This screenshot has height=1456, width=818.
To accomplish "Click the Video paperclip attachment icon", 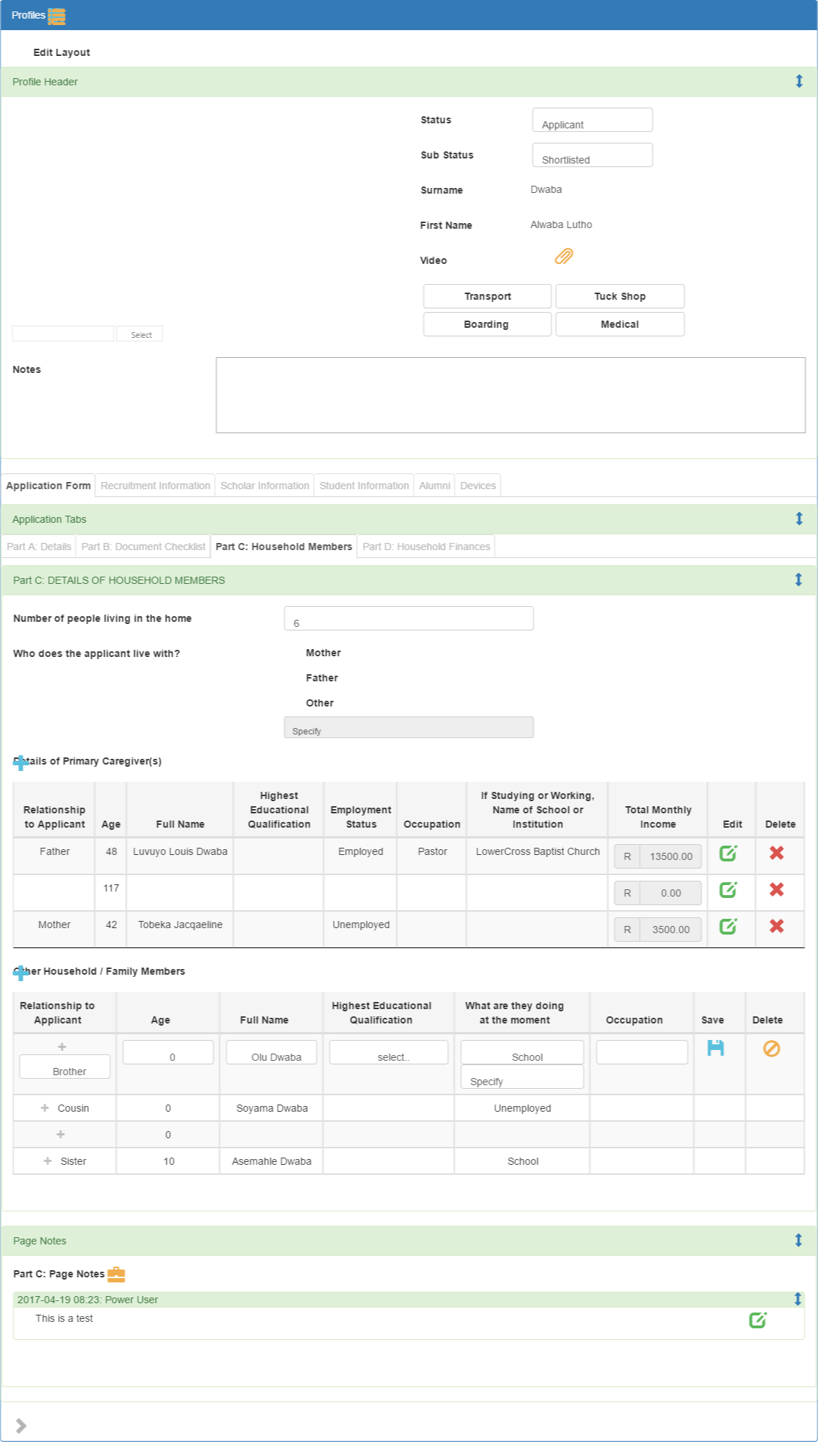I will coord(564,256).
